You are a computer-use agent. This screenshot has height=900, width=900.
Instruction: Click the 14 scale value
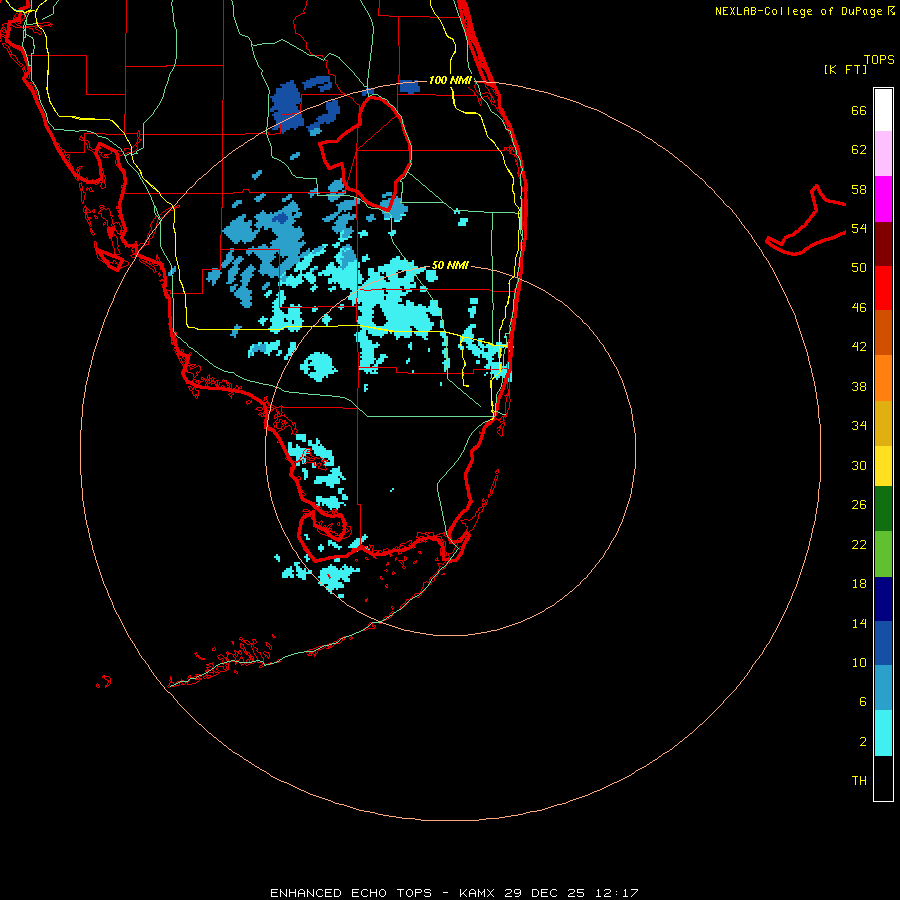[x=859, y=623]
